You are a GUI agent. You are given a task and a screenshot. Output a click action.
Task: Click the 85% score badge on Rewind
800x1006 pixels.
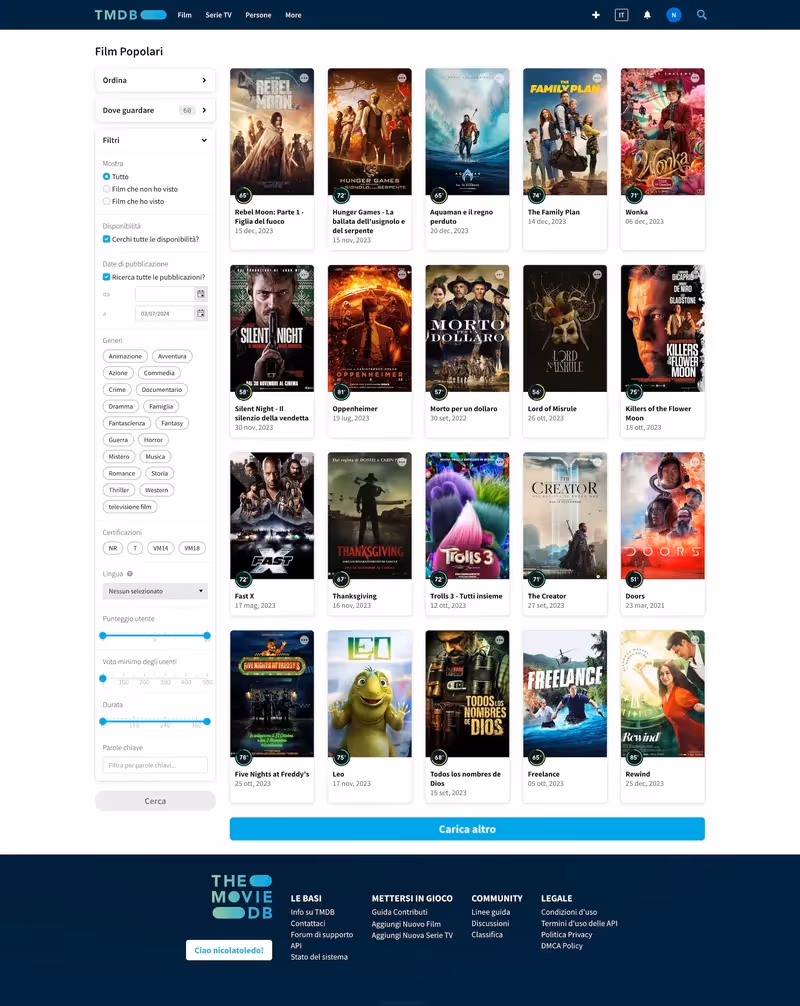[634, 757]
